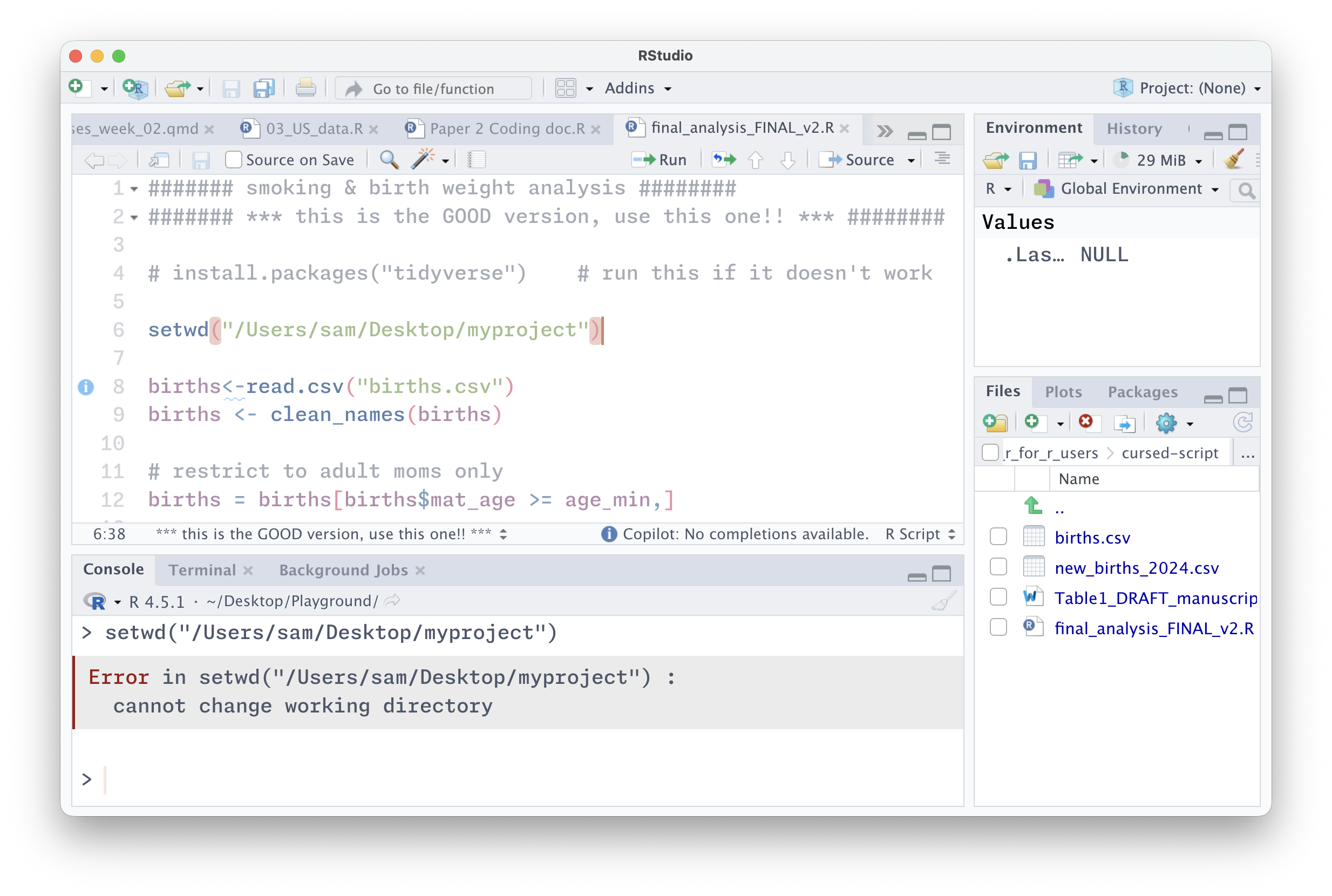
Task: Open Files pane gear More dropdown
Action: pos(1174,423)
